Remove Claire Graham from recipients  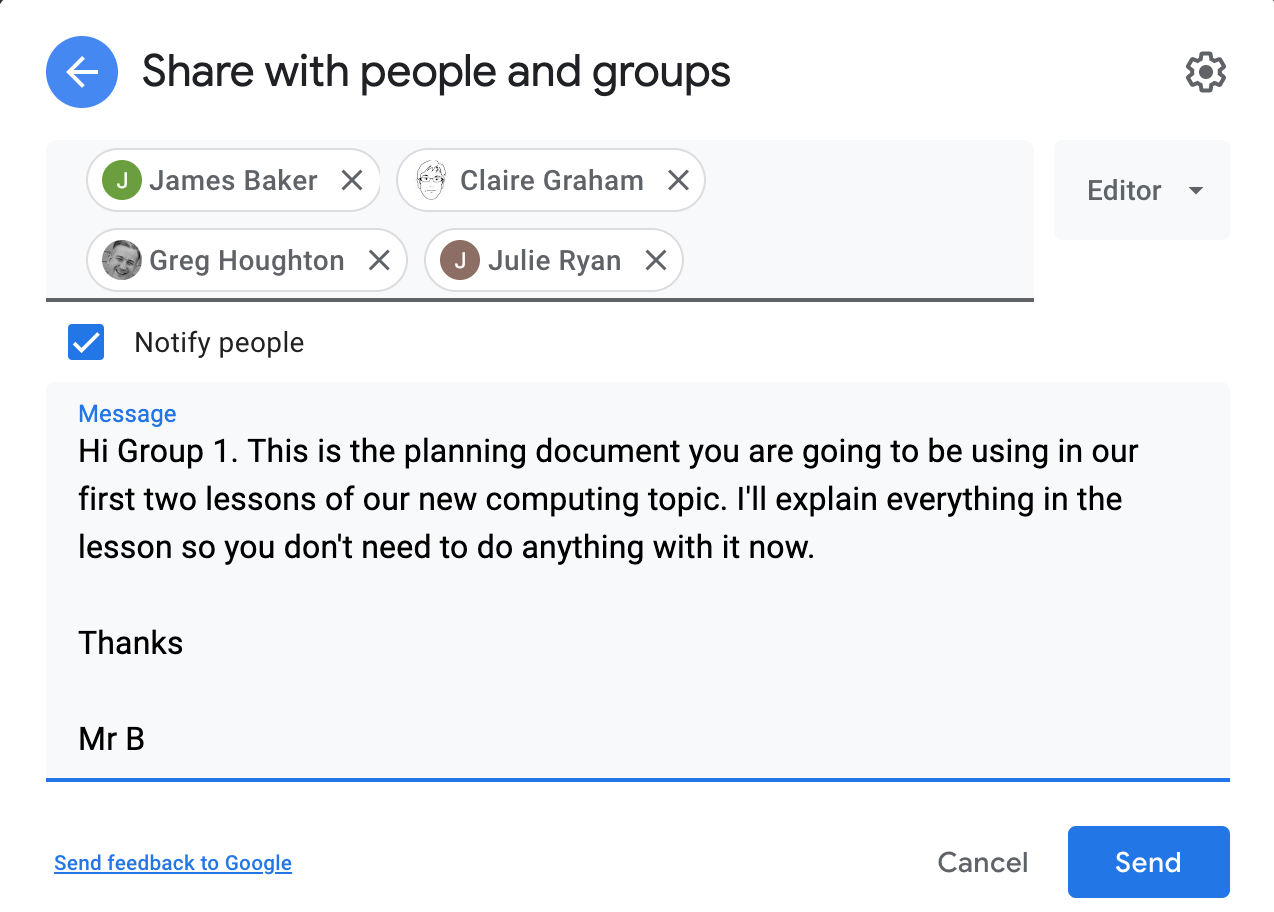(x=678, y=180)
